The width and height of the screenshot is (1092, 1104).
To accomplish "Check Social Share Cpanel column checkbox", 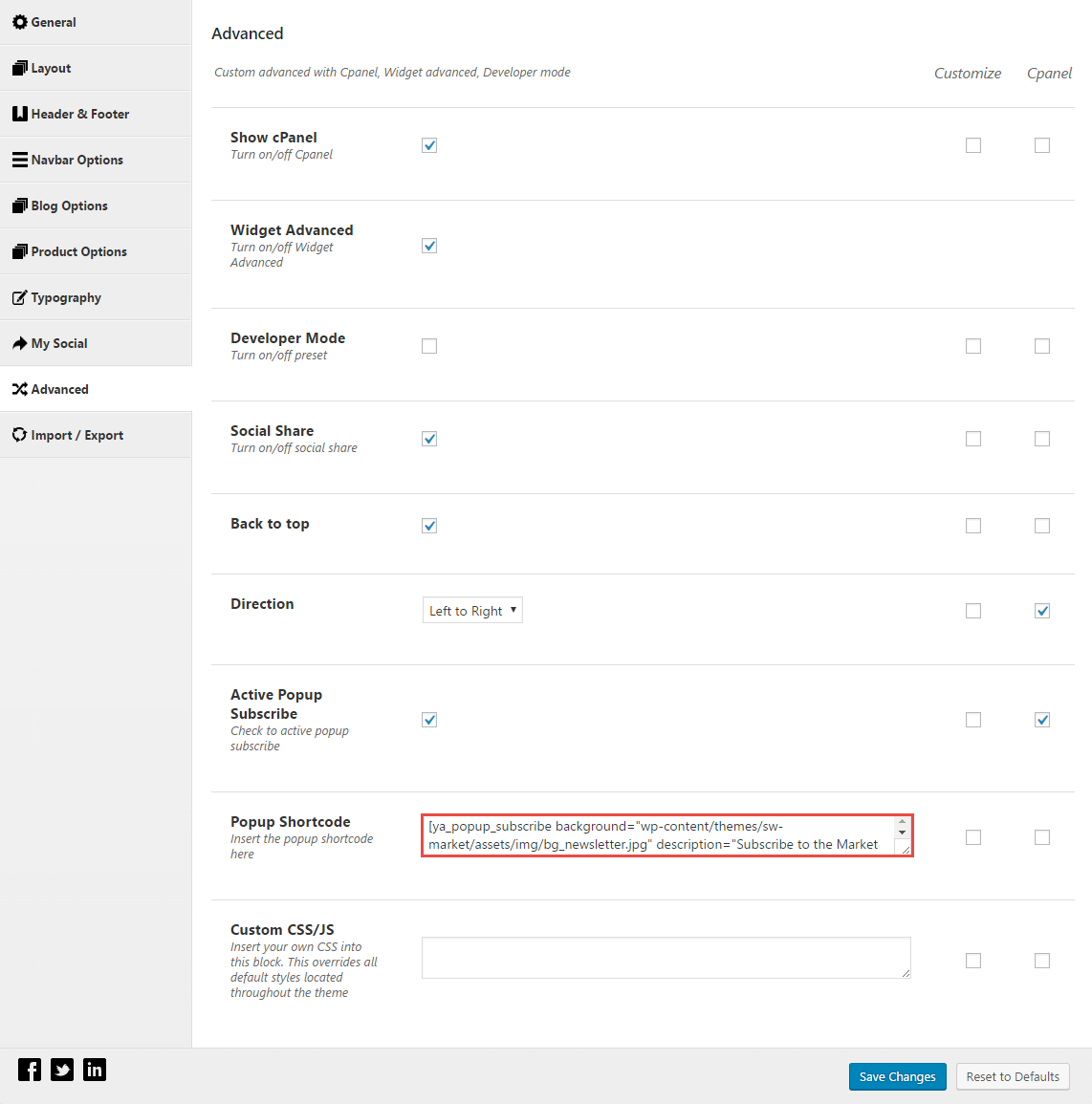I will coord(1042,439).
